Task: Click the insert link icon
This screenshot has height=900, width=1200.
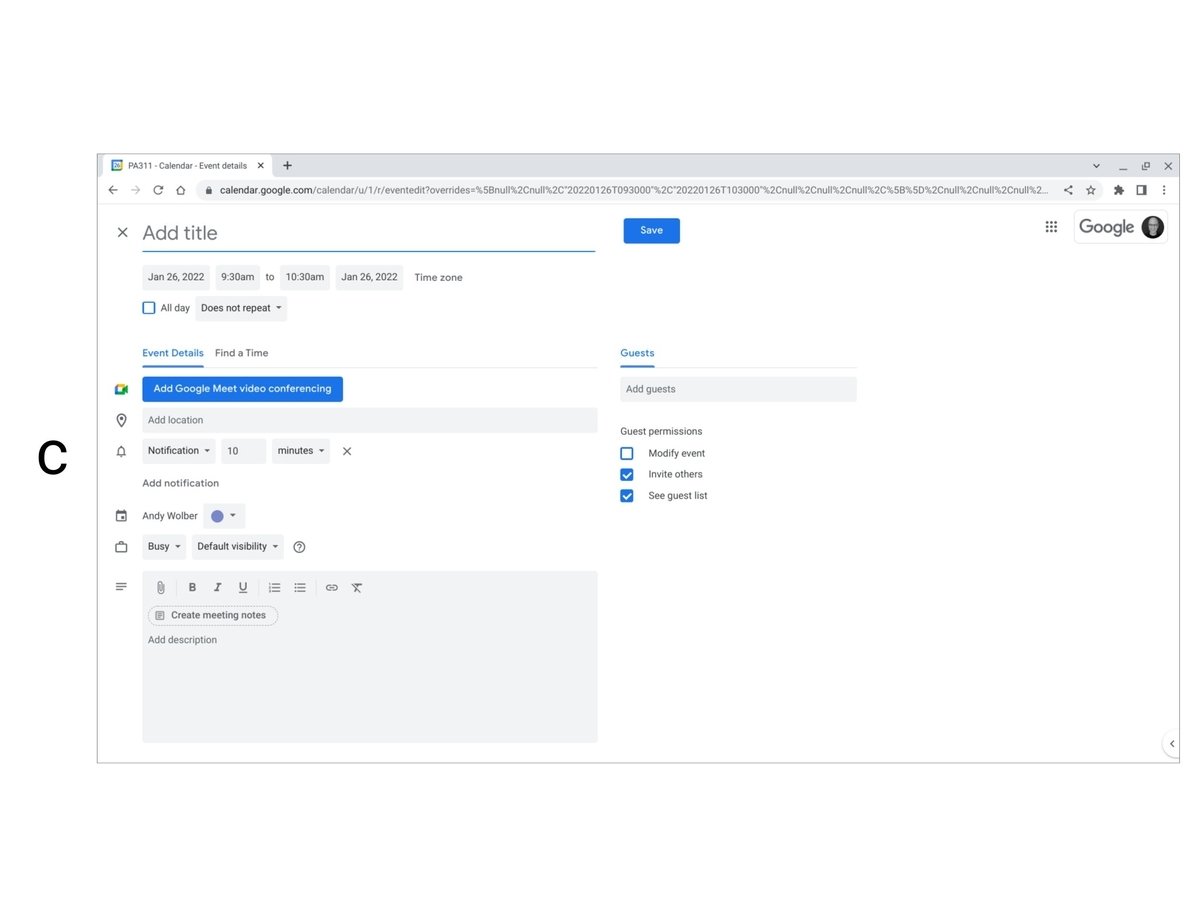Action: 332,588
